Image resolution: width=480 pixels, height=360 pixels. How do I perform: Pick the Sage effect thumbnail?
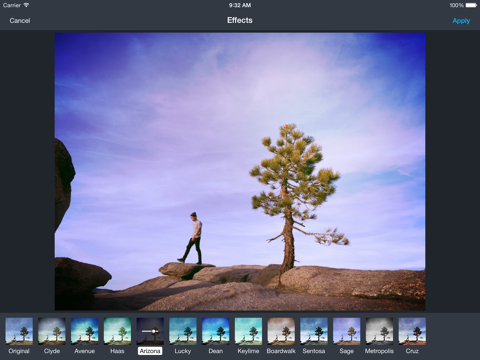(347, 331)
